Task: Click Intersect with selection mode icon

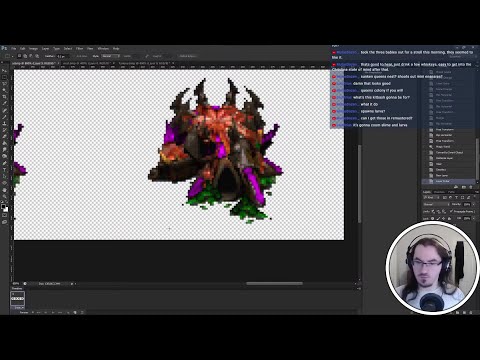Action: [37, 56]
